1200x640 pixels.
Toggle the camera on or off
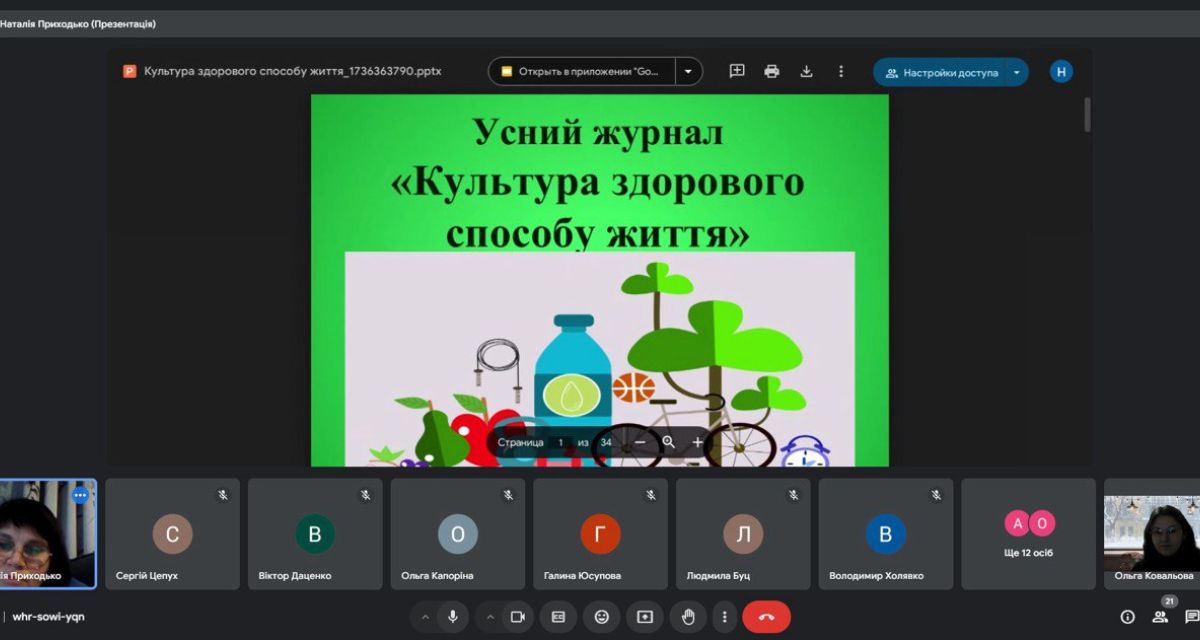tap(517, 617)
